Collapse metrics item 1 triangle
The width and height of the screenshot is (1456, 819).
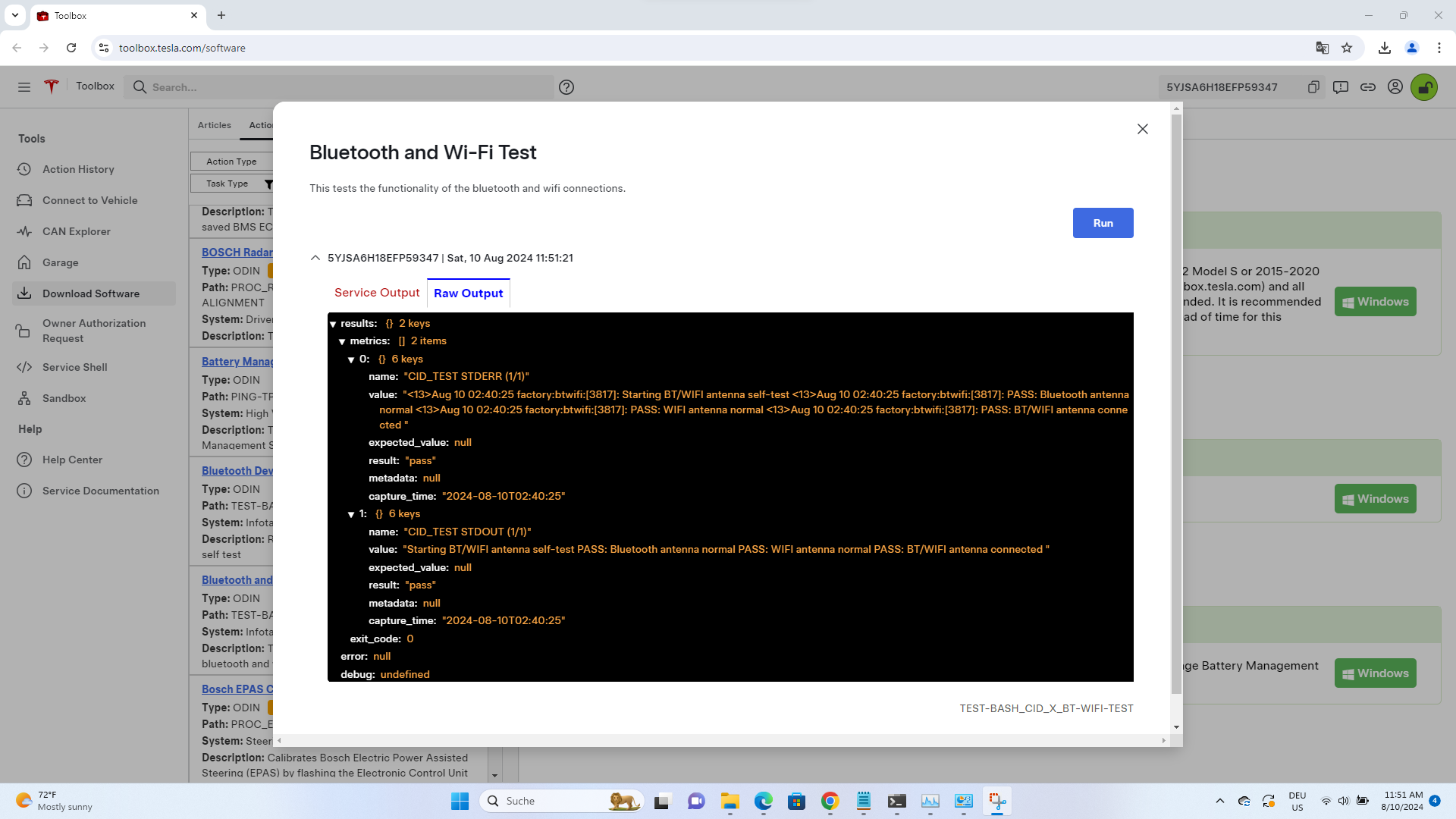tap(351, 515)
